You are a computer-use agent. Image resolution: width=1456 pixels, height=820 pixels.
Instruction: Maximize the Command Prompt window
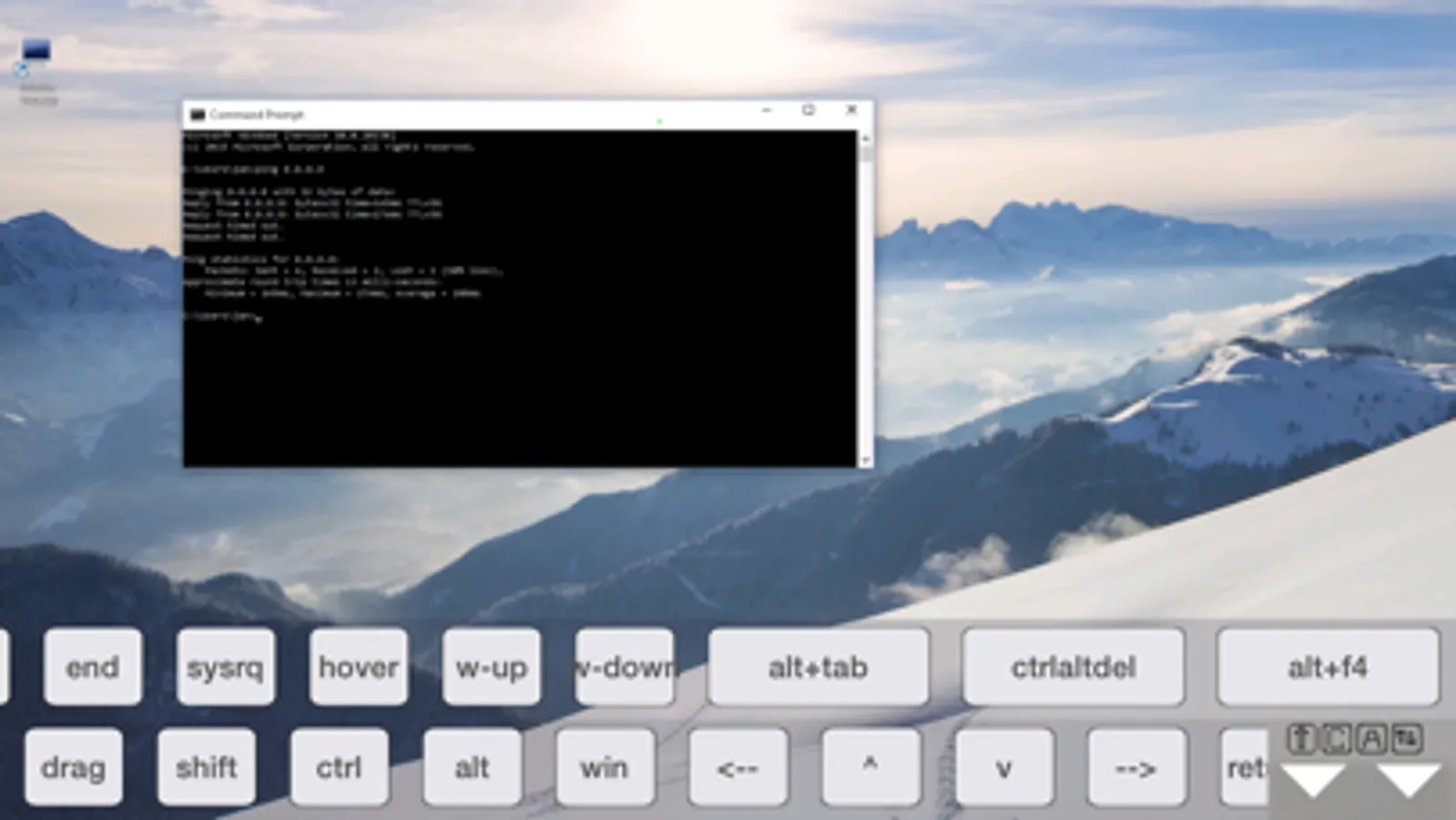(809, 110)
